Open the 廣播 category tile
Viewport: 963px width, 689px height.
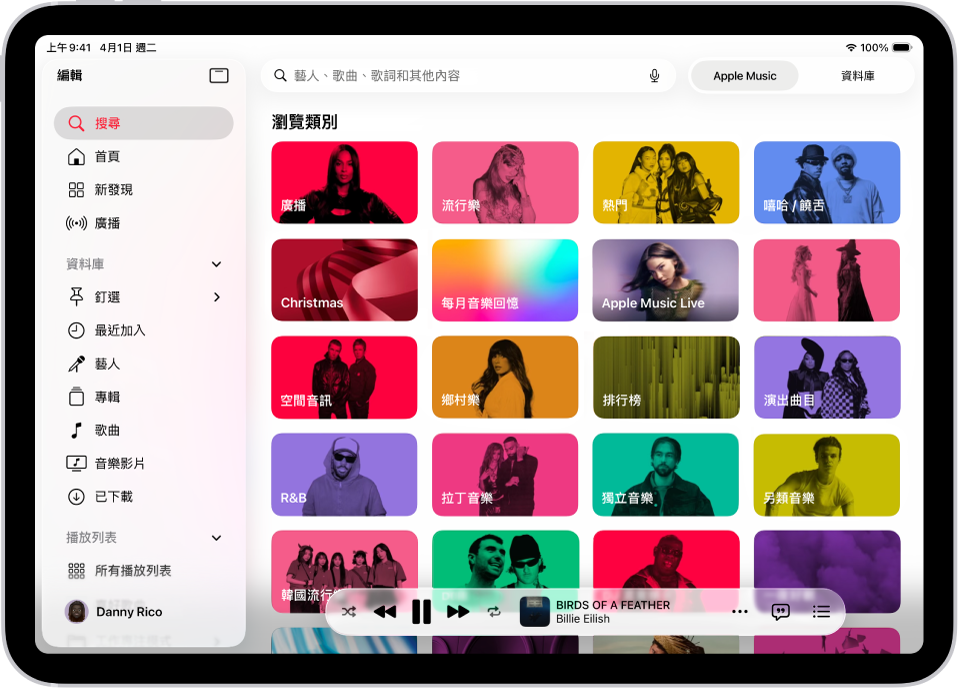[345, 182]
